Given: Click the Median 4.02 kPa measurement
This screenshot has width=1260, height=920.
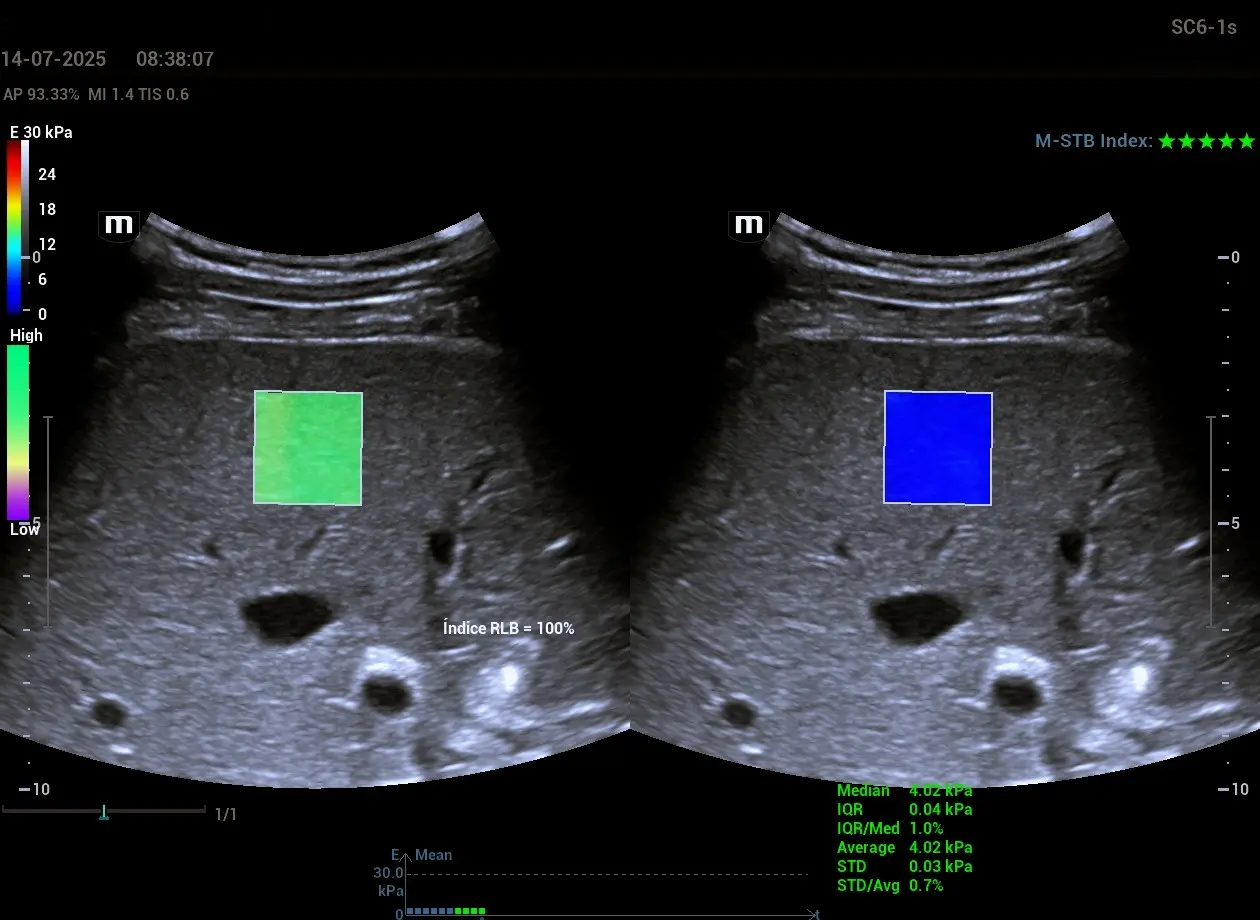Looking at the screenshot, I should pos(904,791).
